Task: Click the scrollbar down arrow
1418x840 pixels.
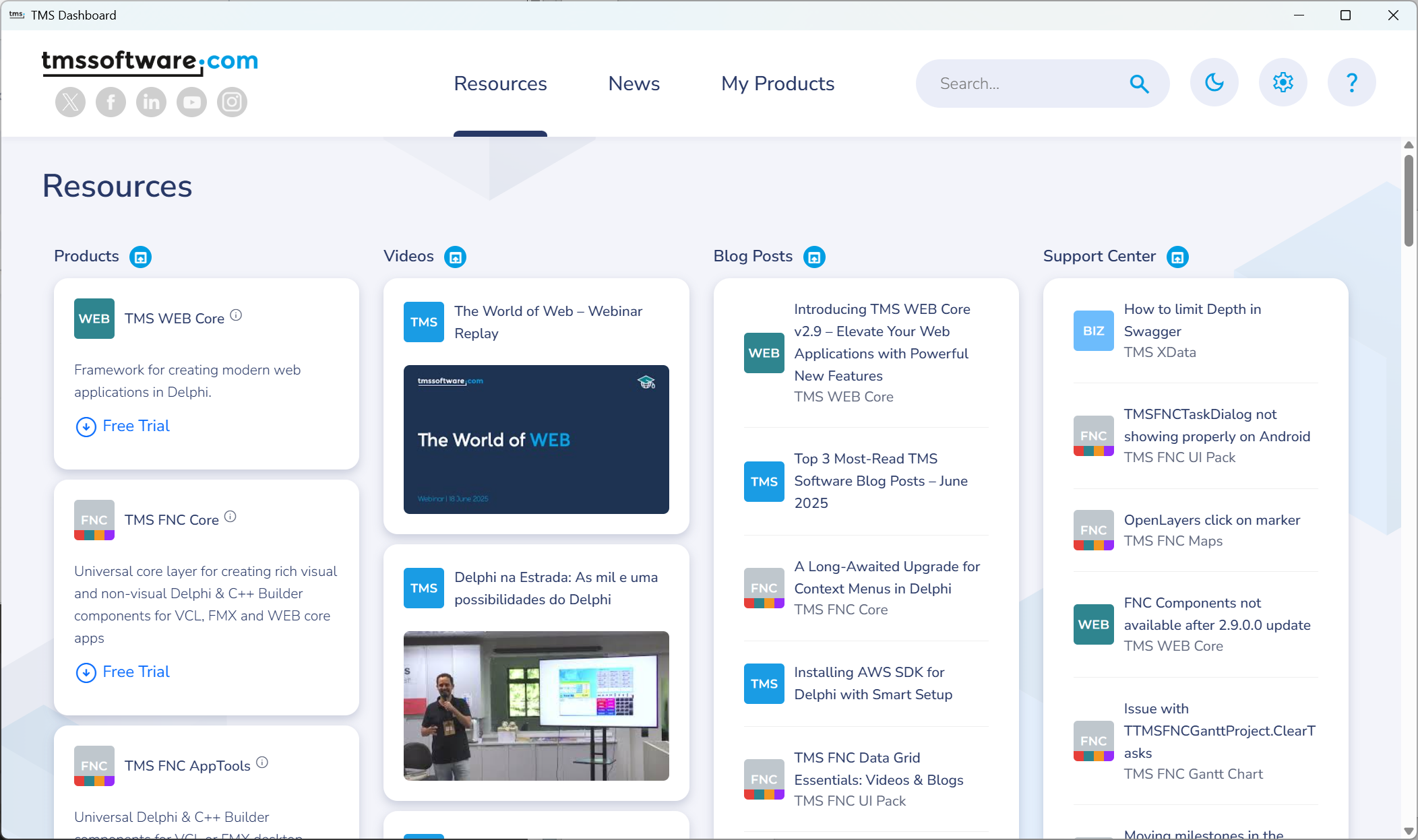Action: 1408,832
